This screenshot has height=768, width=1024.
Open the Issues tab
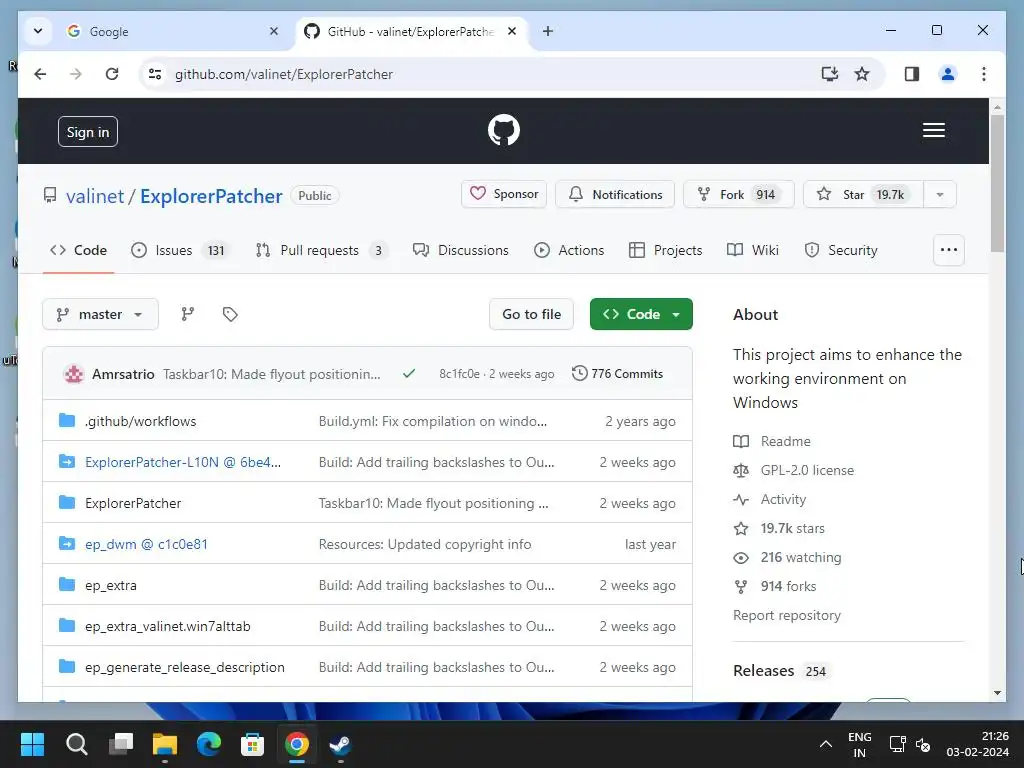coord(180,250)
